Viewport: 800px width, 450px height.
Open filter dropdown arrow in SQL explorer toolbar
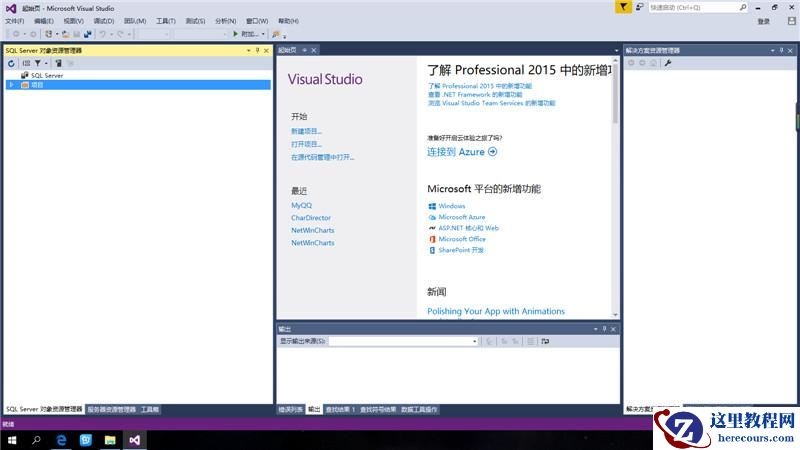point(46,63)
